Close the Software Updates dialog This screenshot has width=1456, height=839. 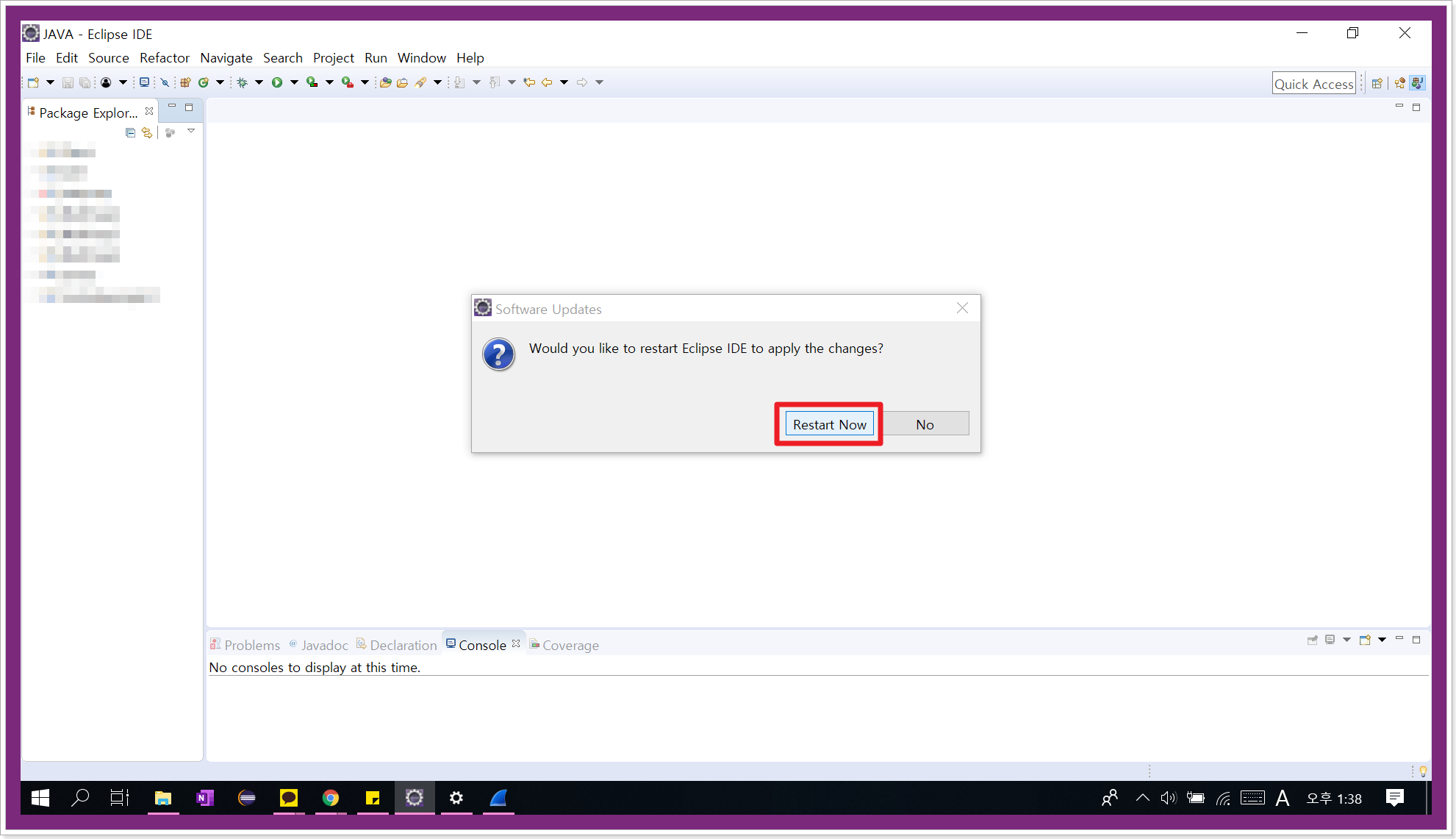click(x=962, y=308)
